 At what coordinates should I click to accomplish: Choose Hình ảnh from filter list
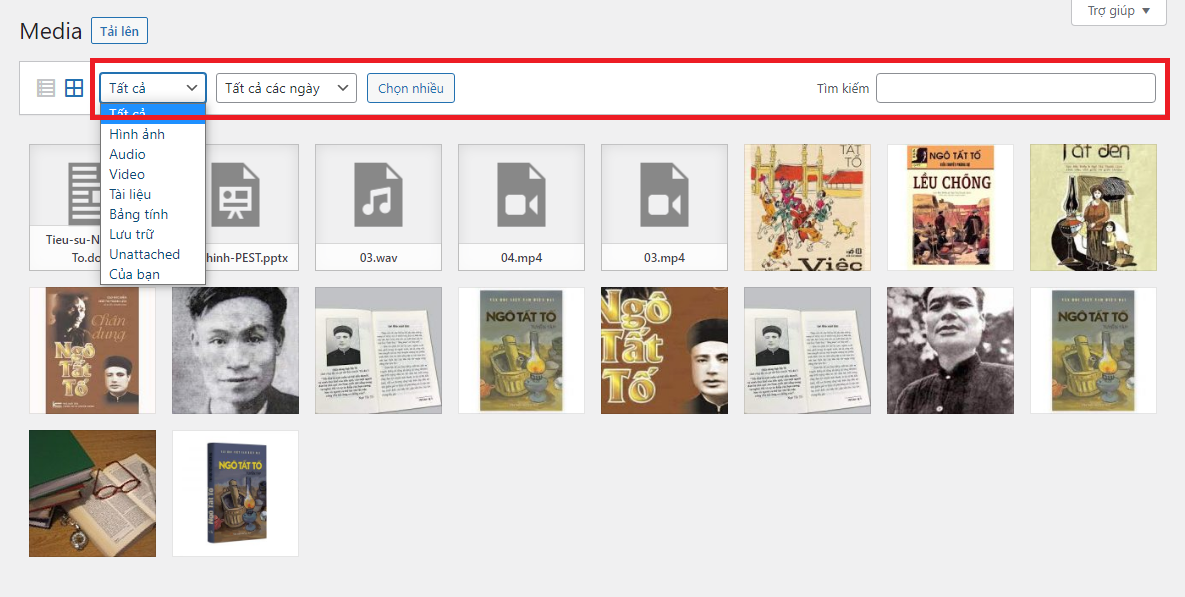137,134
